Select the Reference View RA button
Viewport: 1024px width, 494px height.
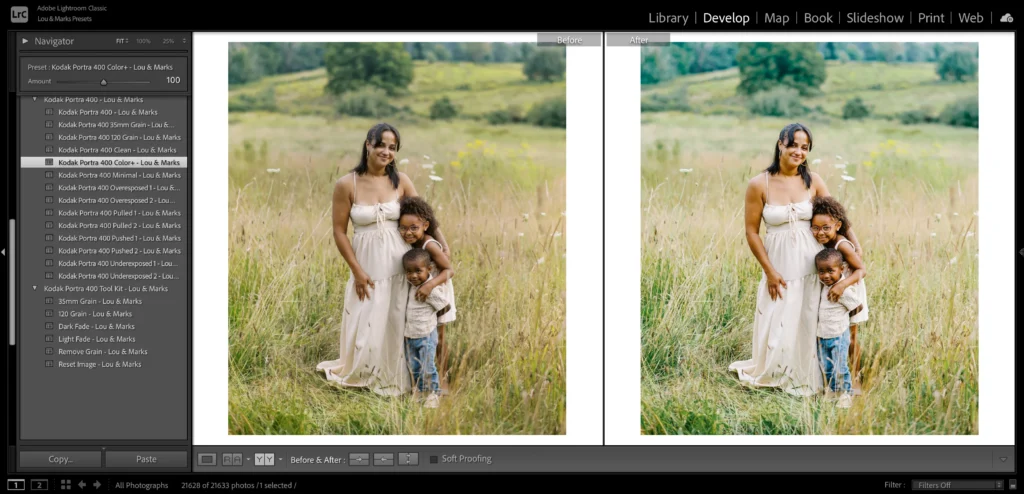tap(232, 459)
